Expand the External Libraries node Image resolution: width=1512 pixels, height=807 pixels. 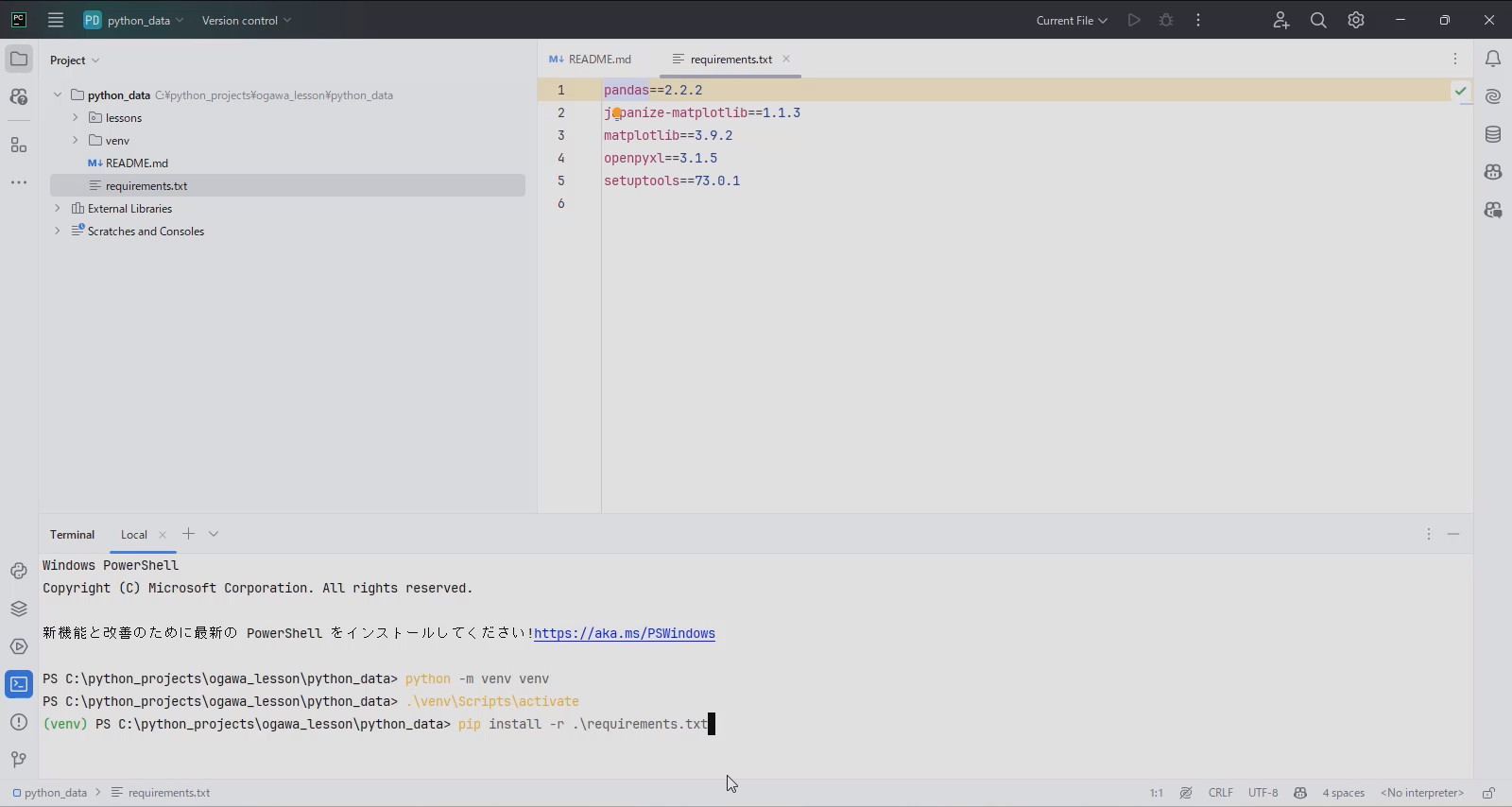tap(58, 208)
